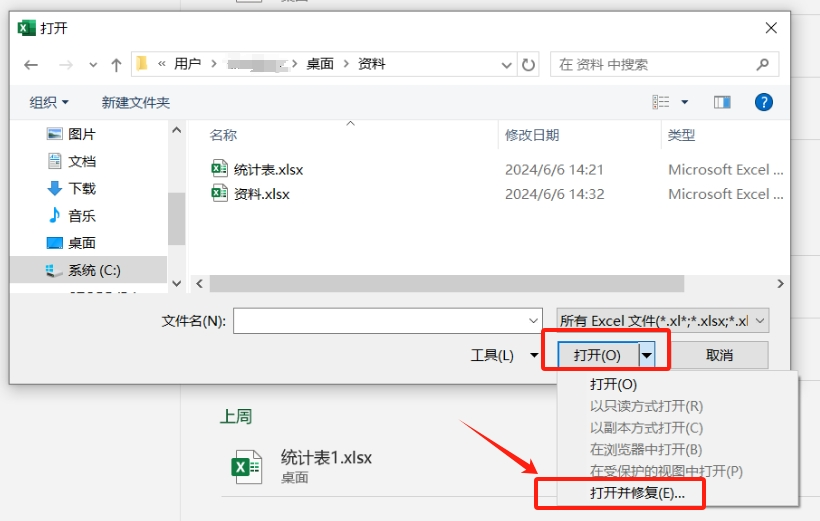820x521 pixels.
Task: Click the 音乐 note icon
Action: pyautogui.click(x=54, y=215)
